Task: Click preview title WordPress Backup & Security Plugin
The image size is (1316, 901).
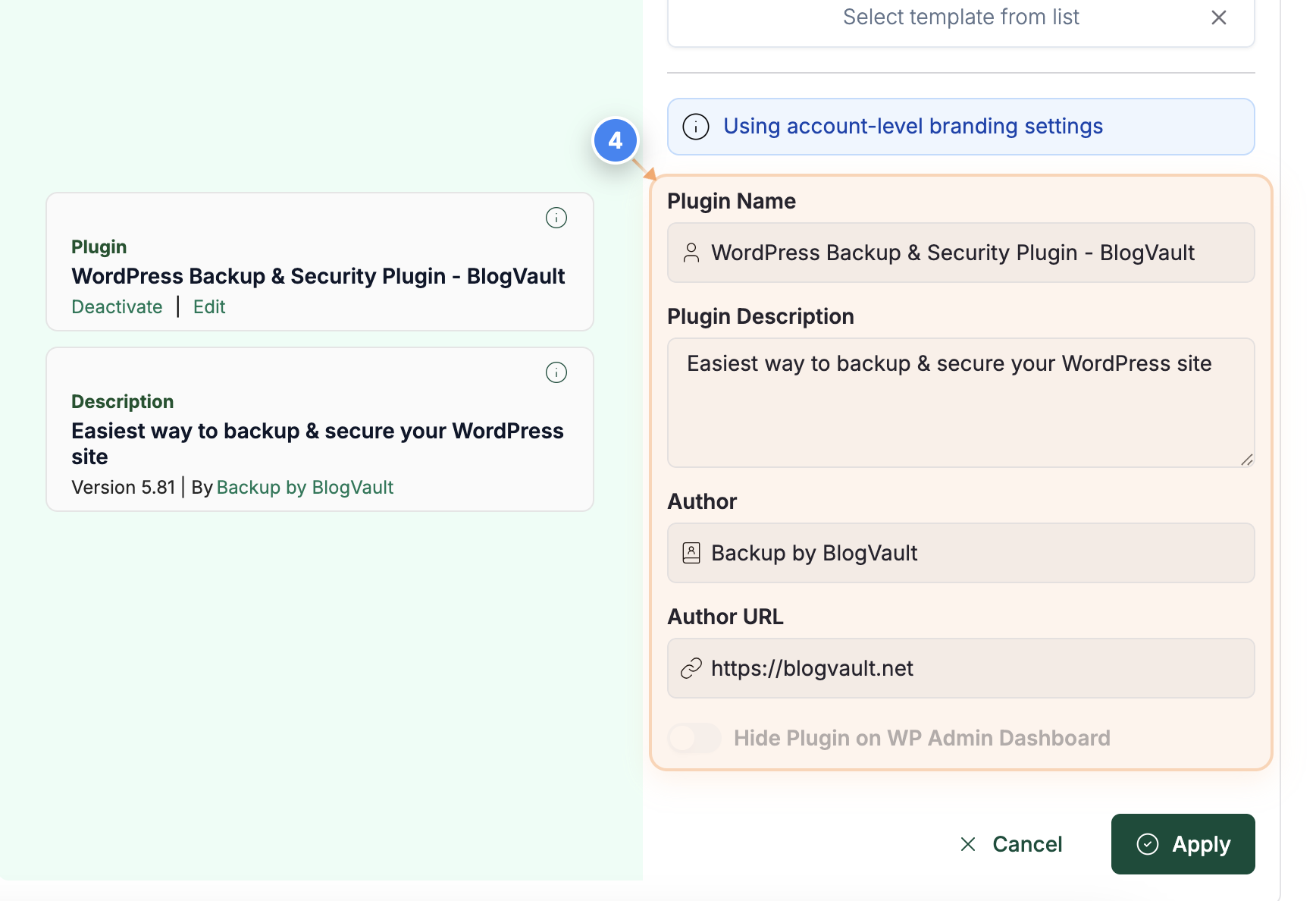Action: (x=318, y=276)
